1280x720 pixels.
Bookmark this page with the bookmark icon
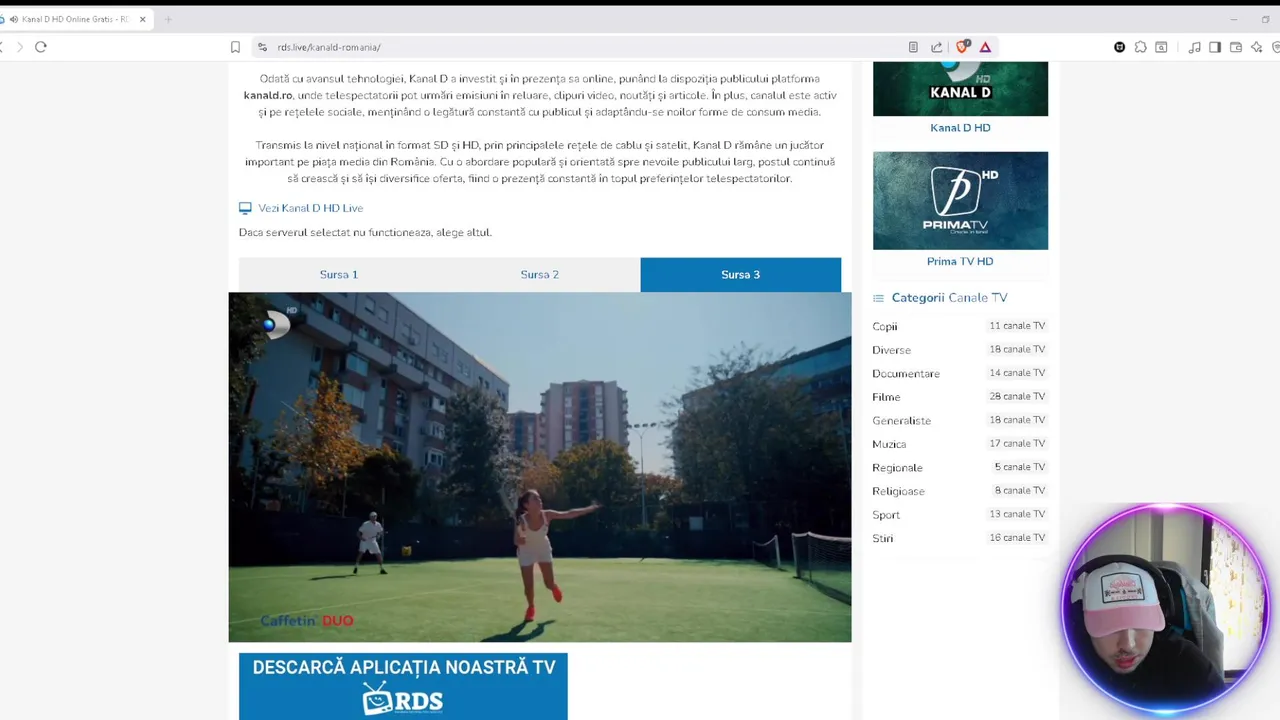click(235, 47)
